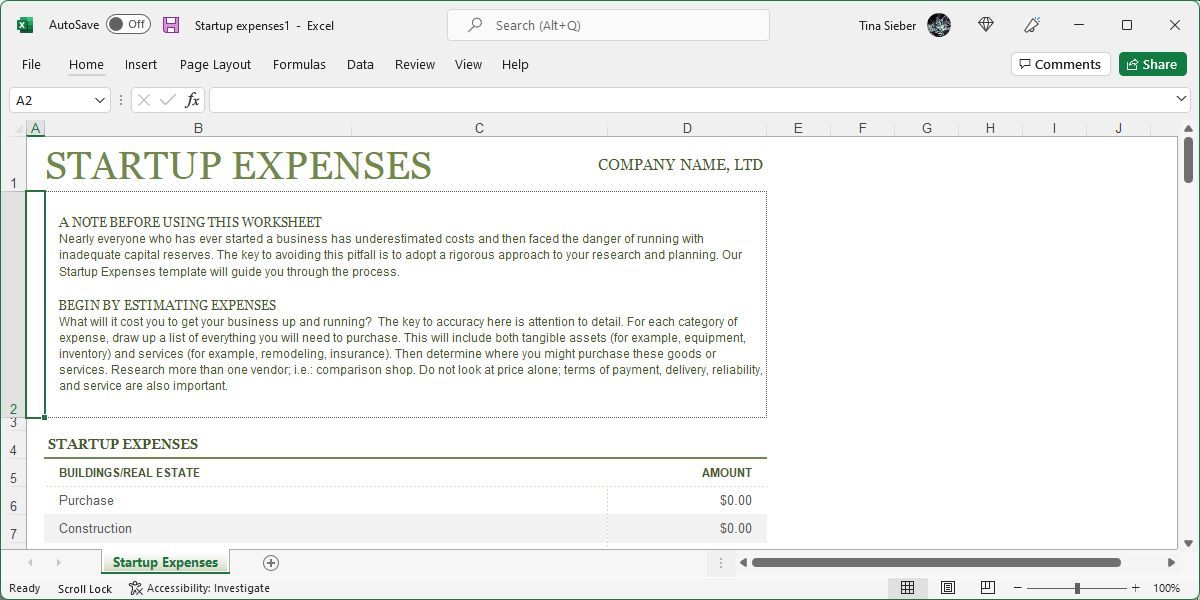Click the Premium diamond icon near profile
This screenshot has height=600, width=1200.
[x=985, y=25]
